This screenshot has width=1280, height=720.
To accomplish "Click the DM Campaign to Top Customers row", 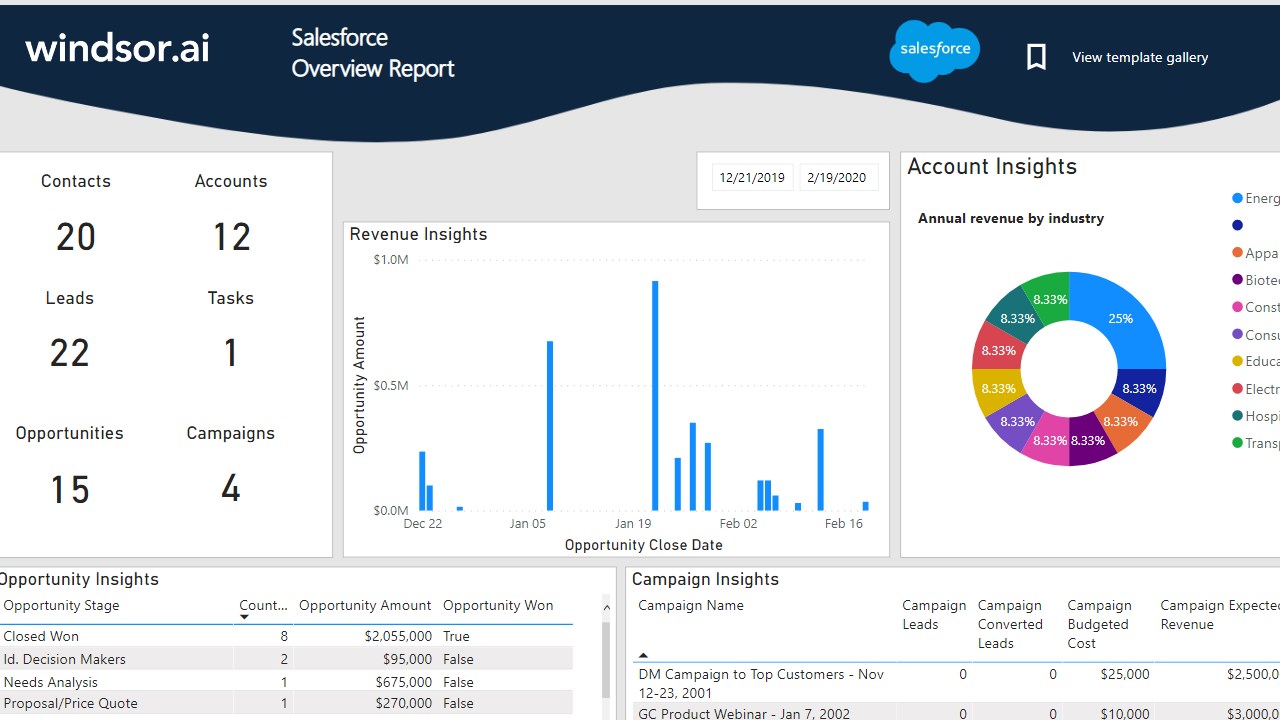I will click(956, 683).
